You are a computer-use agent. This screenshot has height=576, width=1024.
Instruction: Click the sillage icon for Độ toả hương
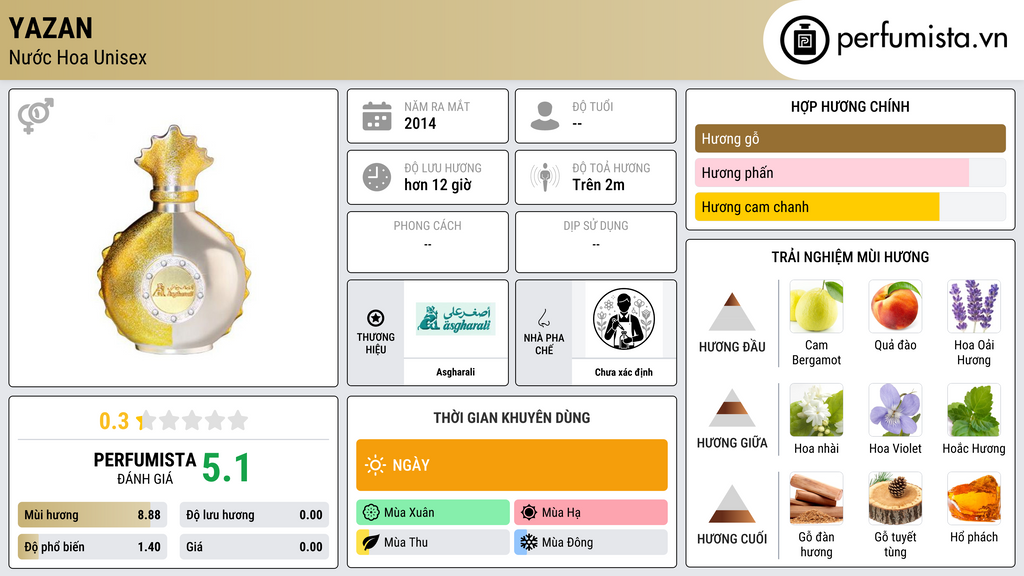tap(545, 177)
